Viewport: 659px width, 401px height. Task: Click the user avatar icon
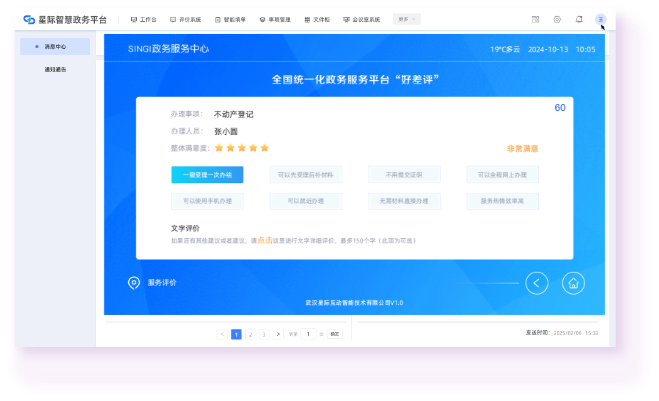point(600,19)
